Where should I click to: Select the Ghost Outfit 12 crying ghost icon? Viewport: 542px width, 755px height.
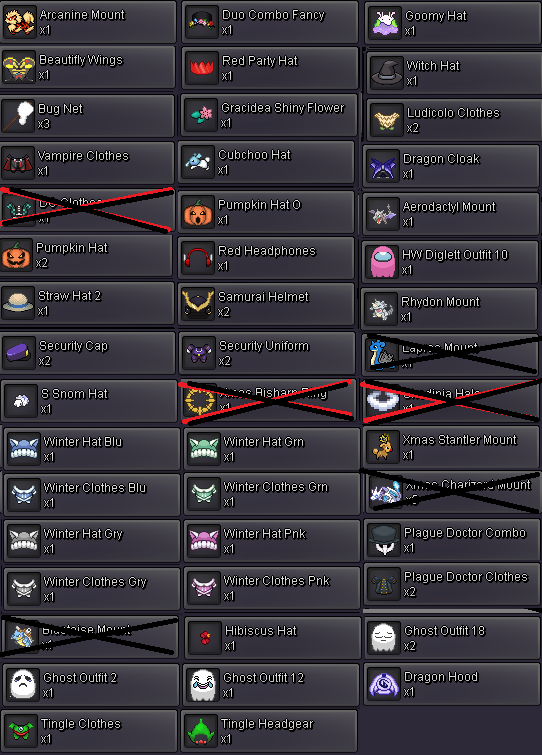click(203, 685)
